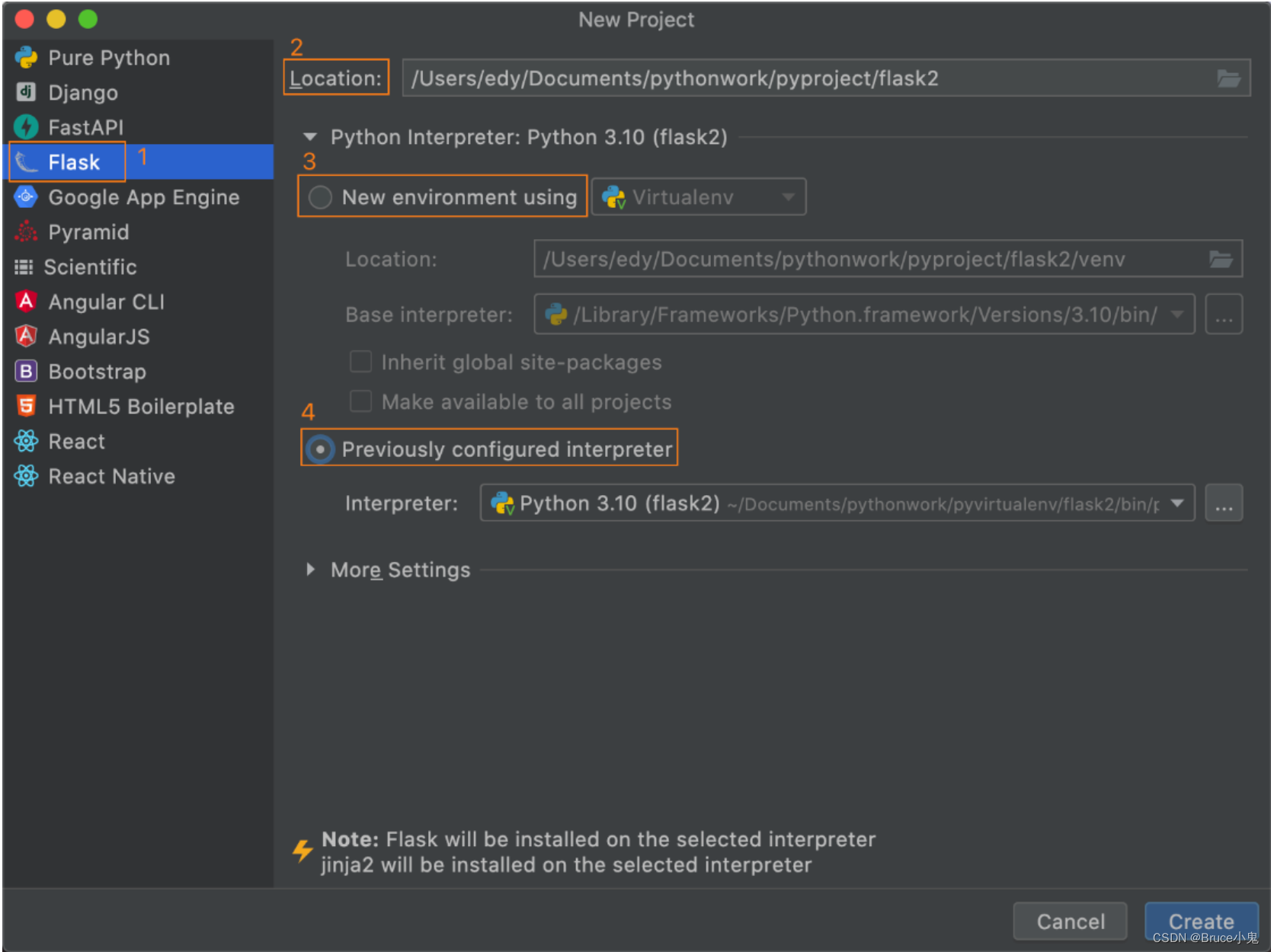Open the Interpreter Python 3.10 dropdown
Viewport: 1271px width, 952px height.
pyautogui.click(x=837, y=503)
